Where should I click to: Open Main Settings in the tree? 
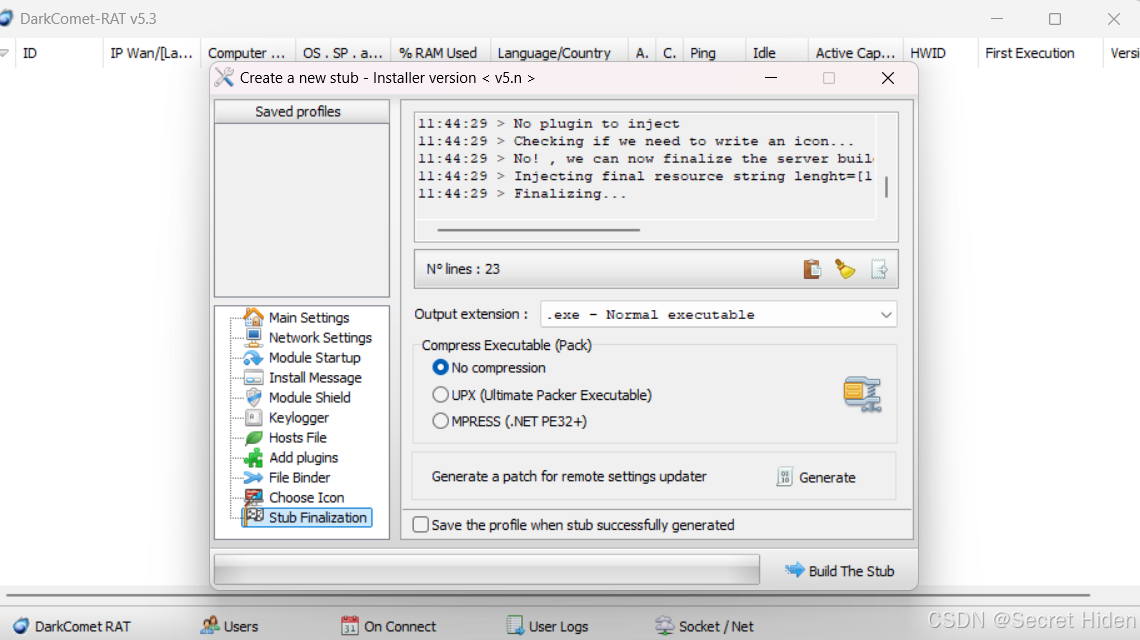pos(309,318)
